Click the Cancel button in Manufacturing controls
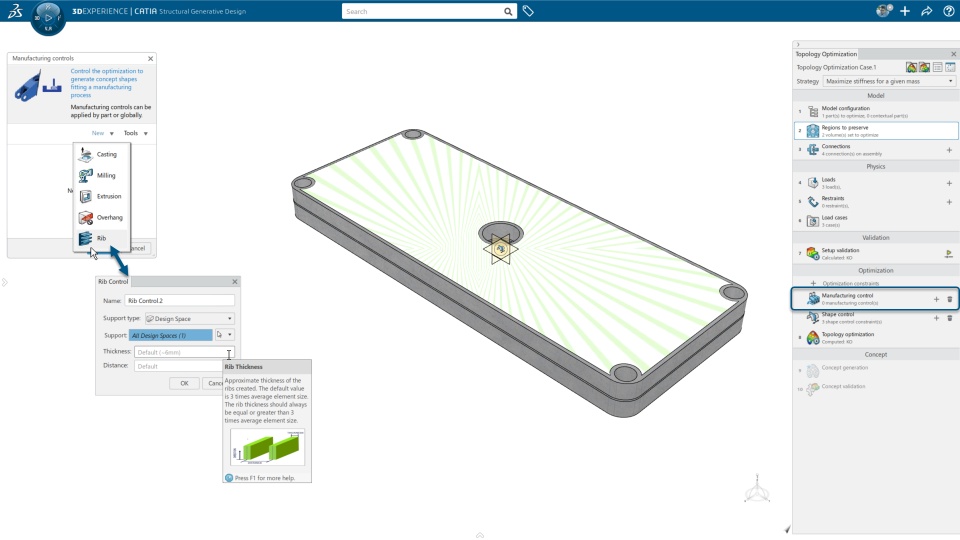This screenshot has width=960, height=540. pos(141,249)
